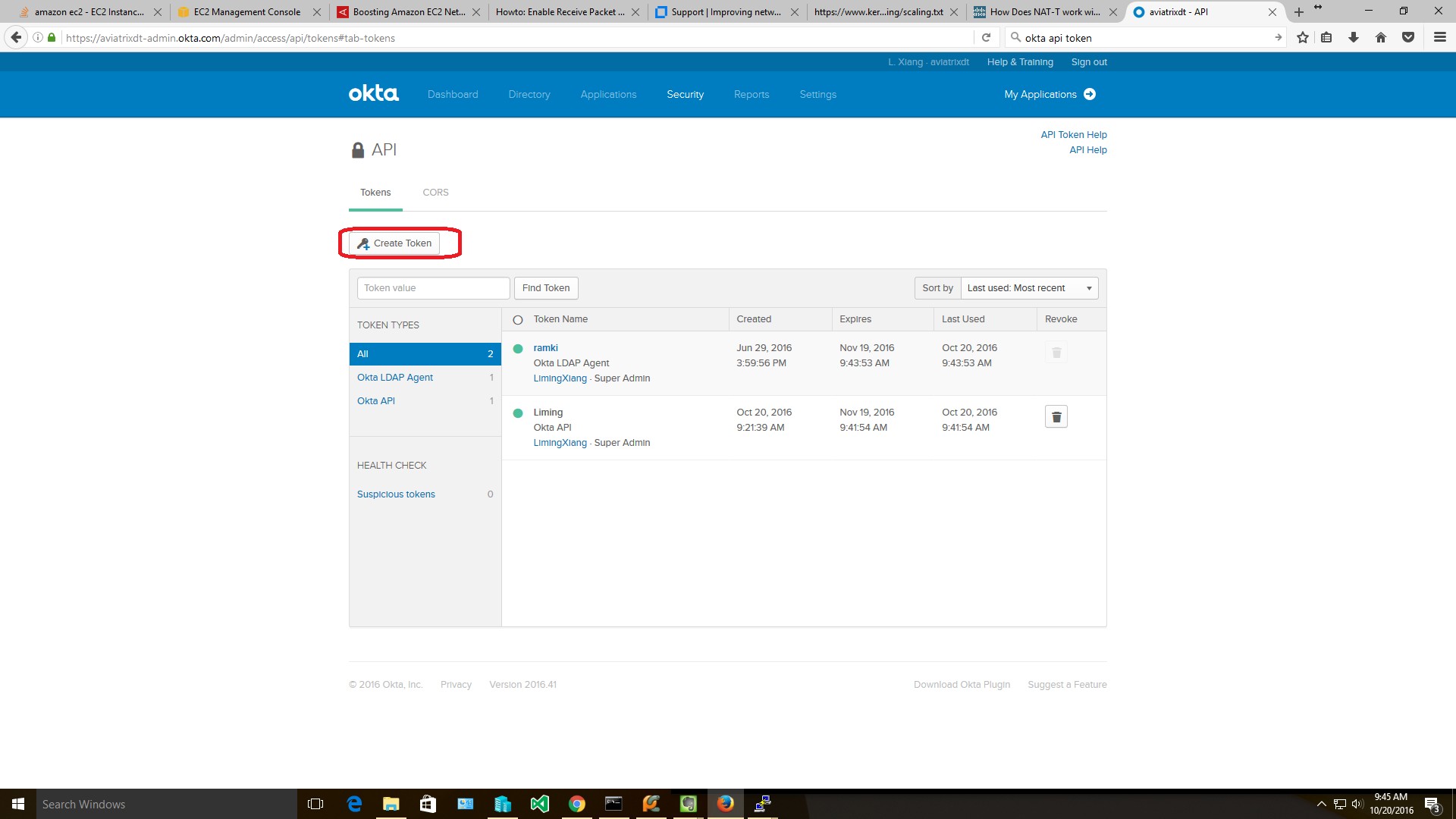Image resolution: width=1456 pixels, height=819 pixels.
Task: Click the lock icon beside the API heading
Action: click(x=356, y=149)
